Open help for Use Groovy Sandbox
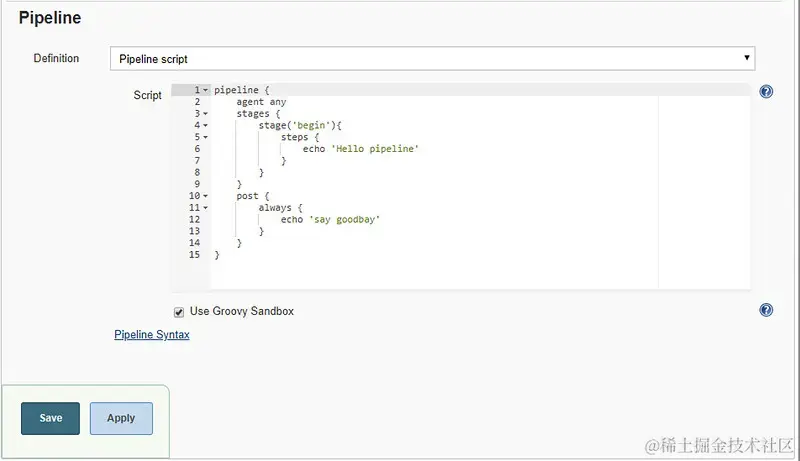This screenshot has height=461, width=800. [x=766, y=310]
